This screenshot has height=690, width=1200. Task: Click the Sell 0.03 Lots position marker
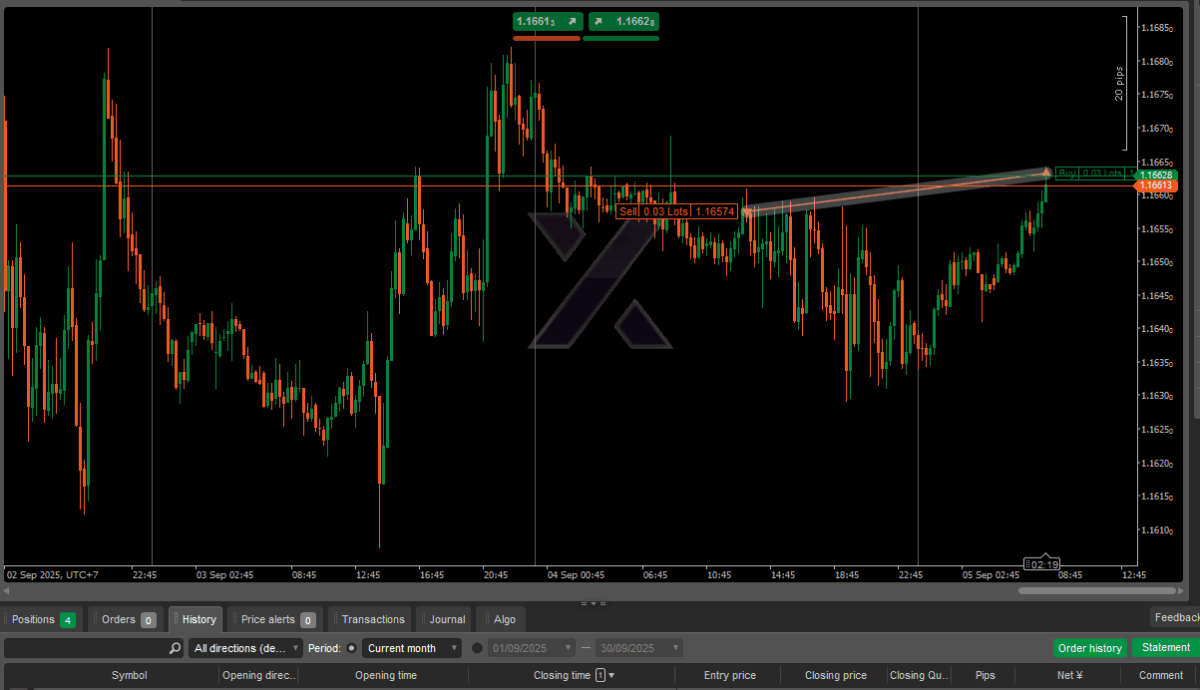(x=676, y=211)
